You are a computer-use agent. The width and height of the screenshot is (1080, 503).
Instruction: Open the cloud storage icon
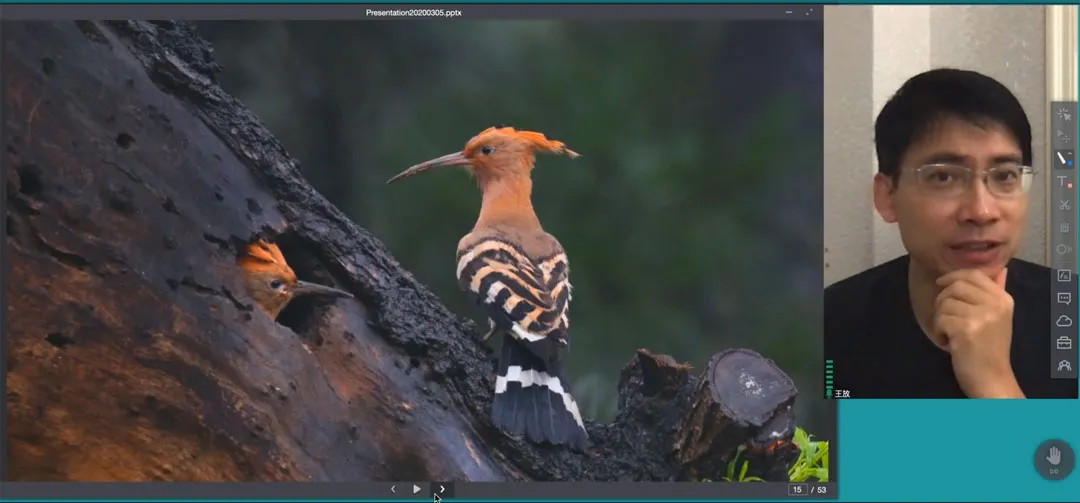pos(1064,321)
